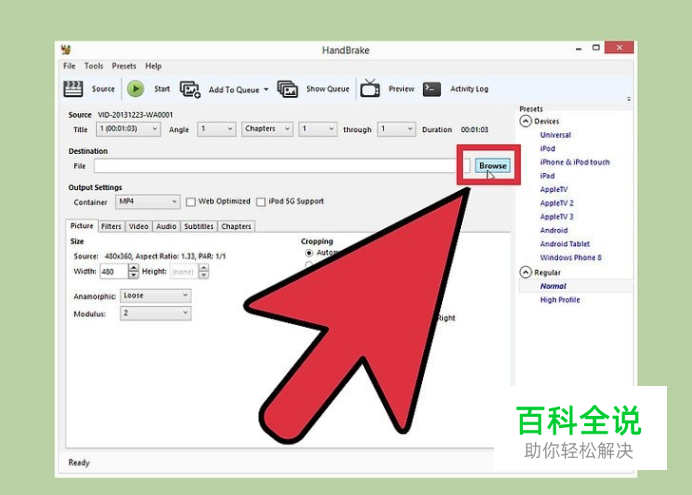
Task: Select the iPhone & iPod touch preset
Action: [575, 162]
